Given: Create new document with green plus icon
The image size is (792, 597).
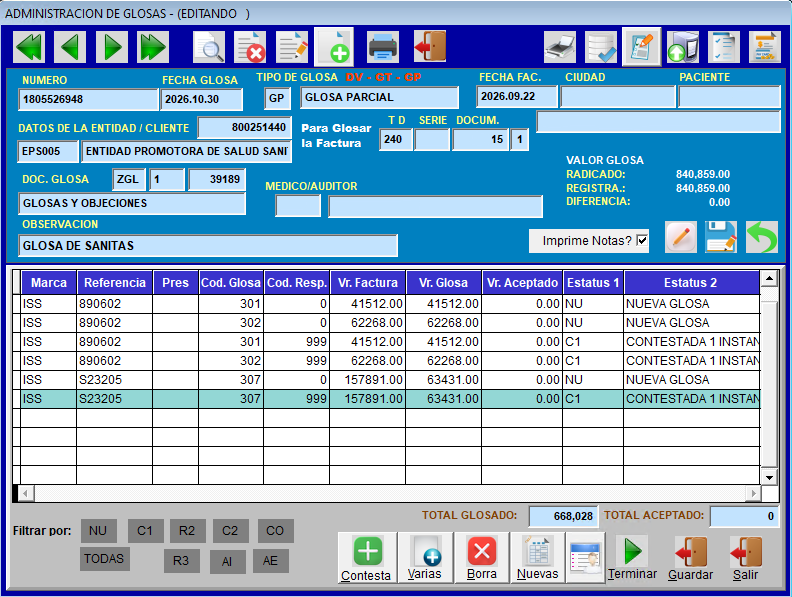Looking at the screenshot, I should [334, 47].
